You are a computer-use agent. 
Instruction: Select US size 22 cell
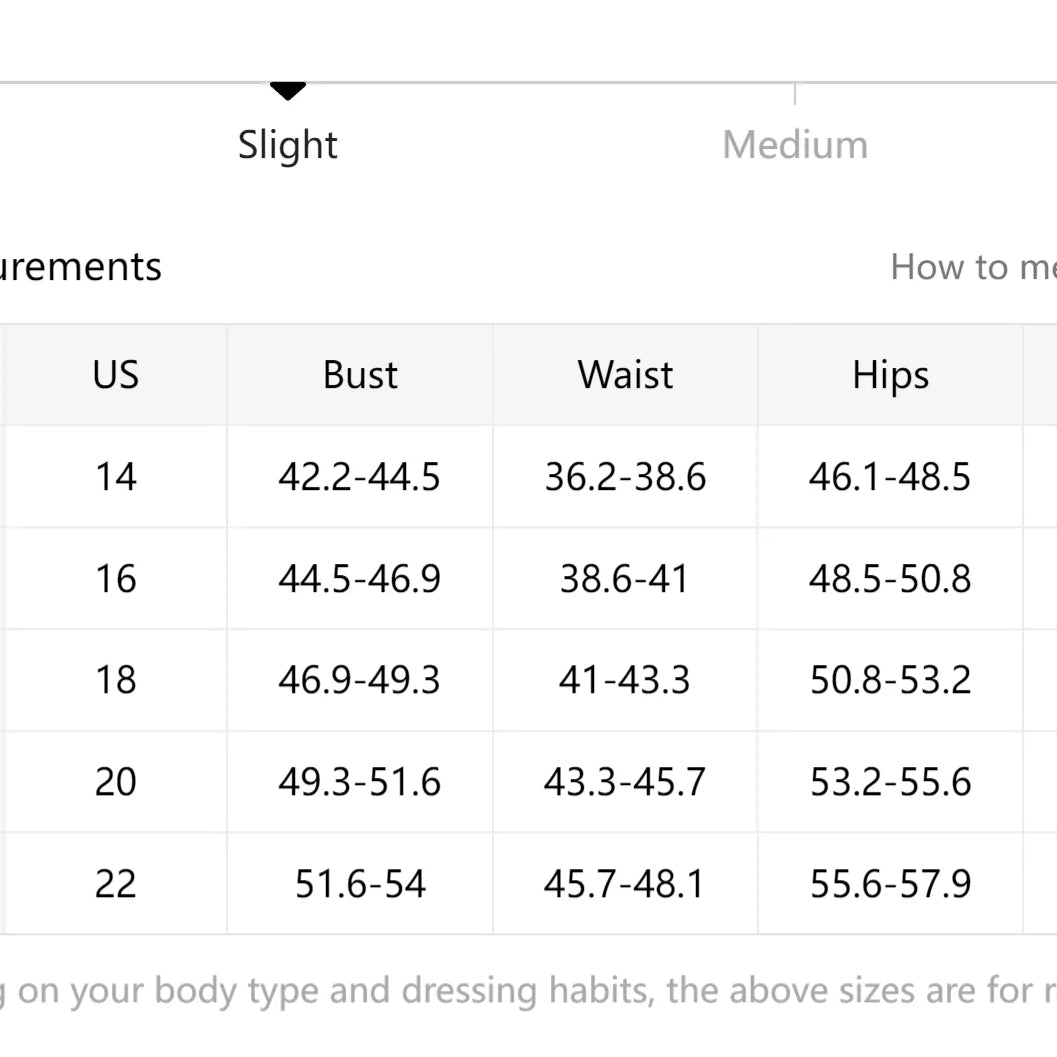[116, 884]
